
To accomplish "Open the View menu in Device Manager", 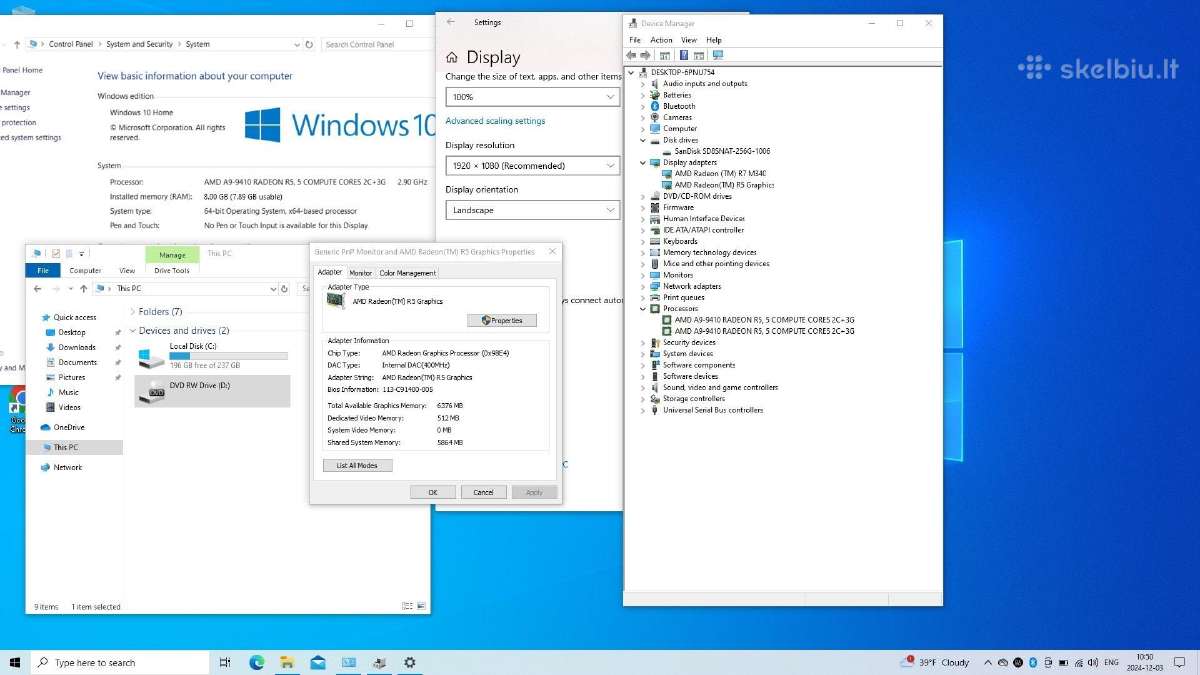I will (x=689, y=40).
